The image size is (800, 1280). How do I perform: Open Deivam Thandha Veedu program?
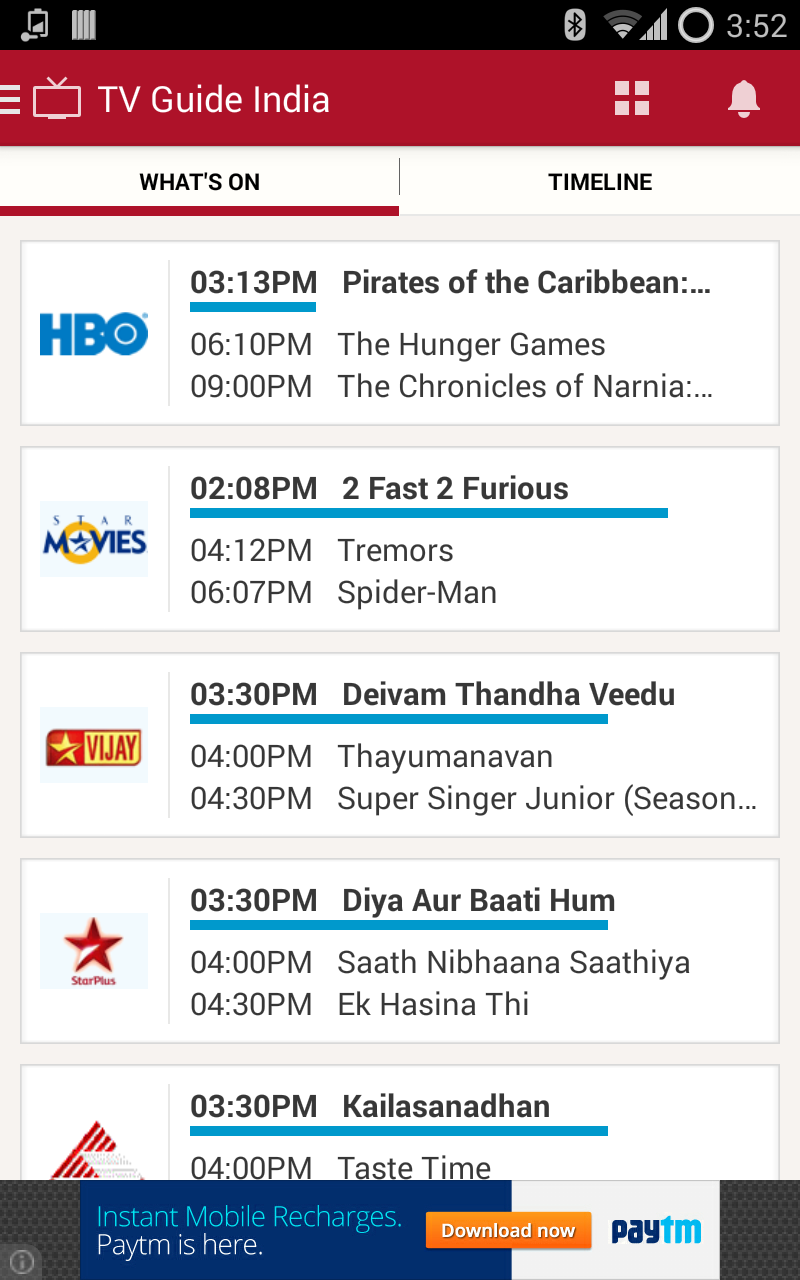(x=508, y=695)
